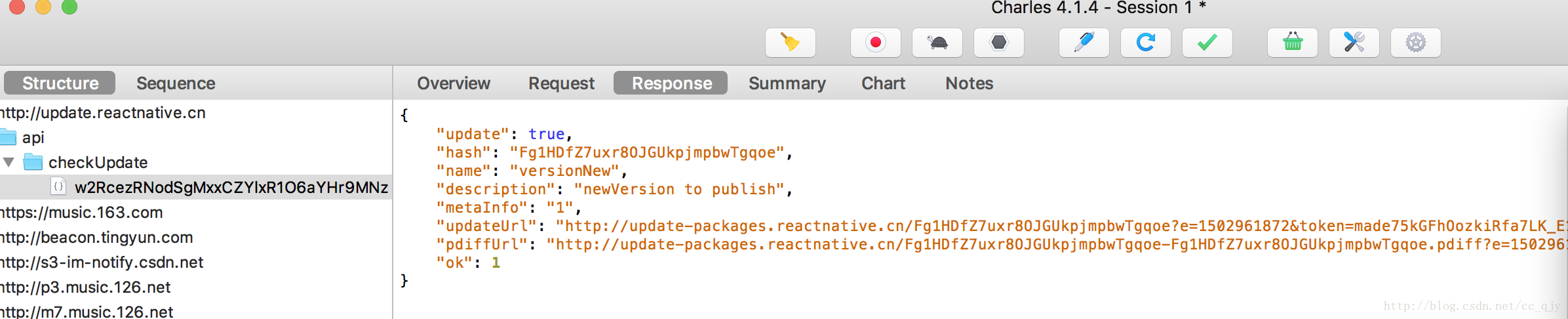Click the pen compose request icon

(1084, 43)
